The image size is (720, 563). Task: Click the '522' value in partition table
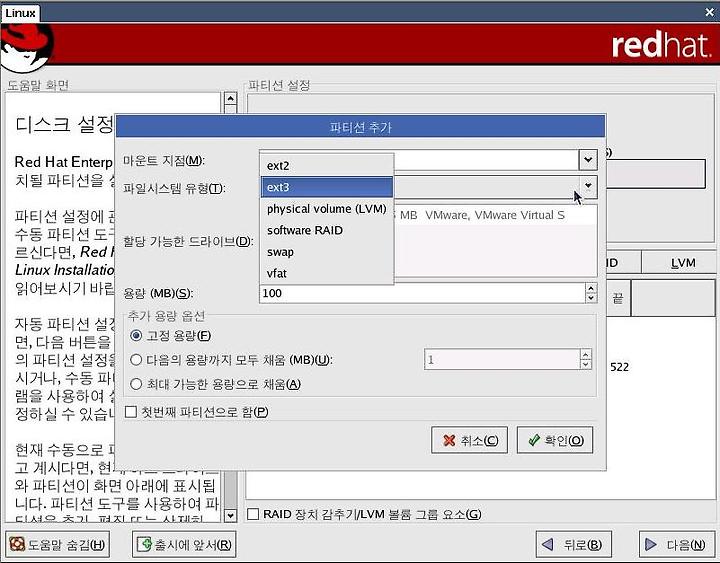click(619, 367)
